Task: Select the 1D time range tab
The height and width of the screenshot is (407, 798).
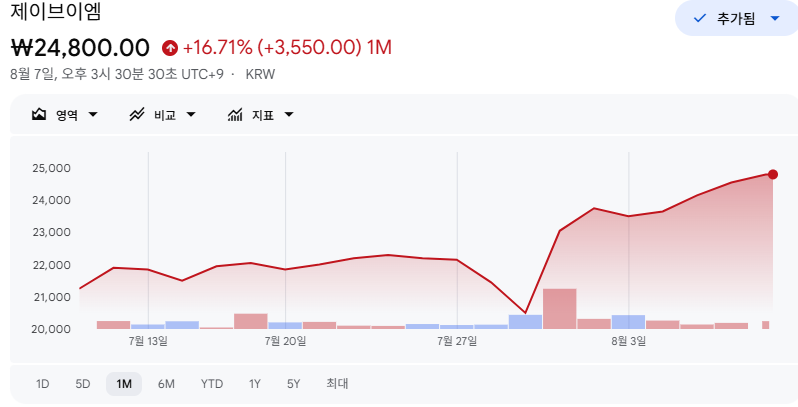Action: (43, 384)
